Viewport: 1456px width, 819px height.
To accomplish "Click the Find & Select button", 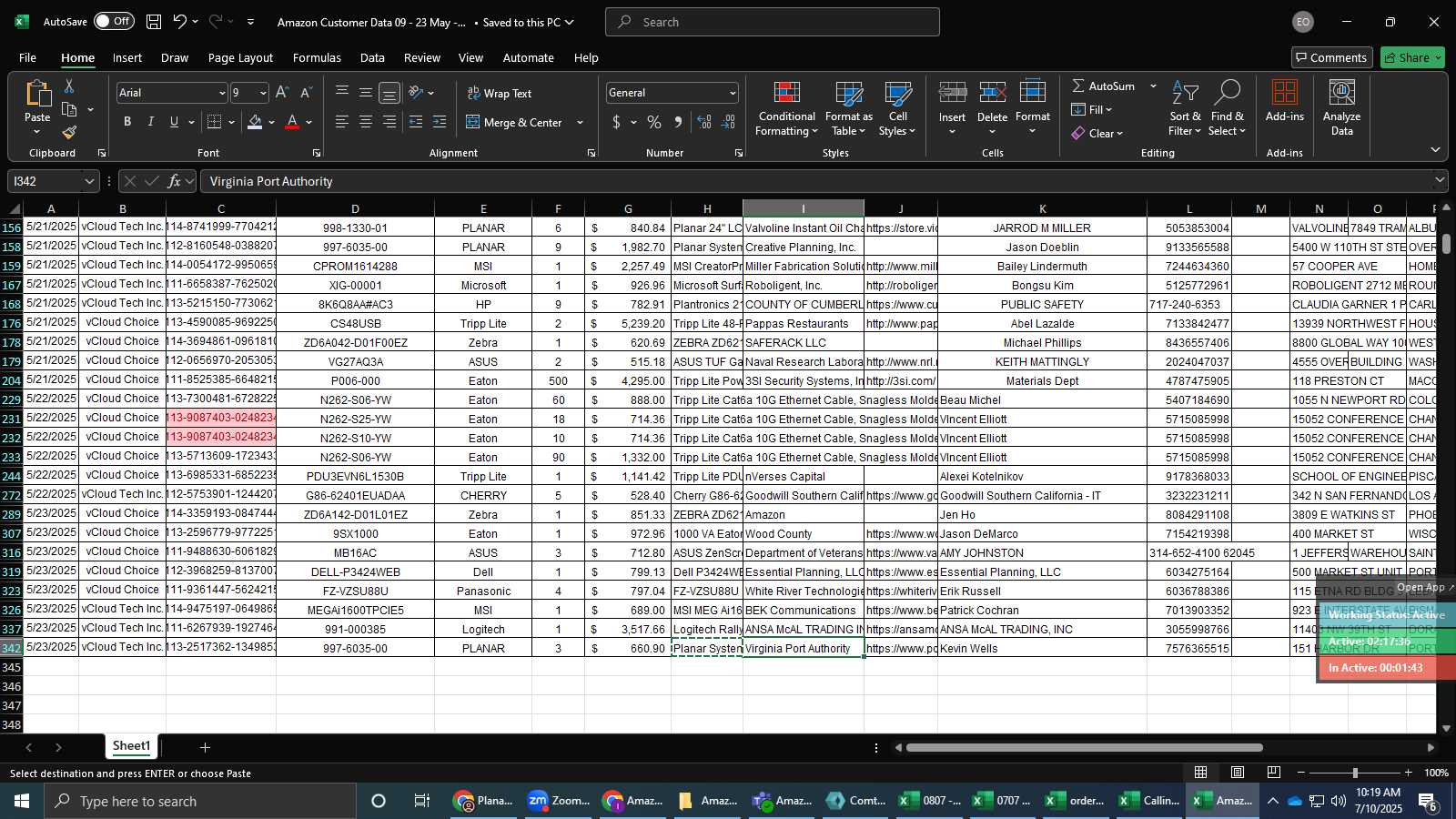I will [1227, 108].
